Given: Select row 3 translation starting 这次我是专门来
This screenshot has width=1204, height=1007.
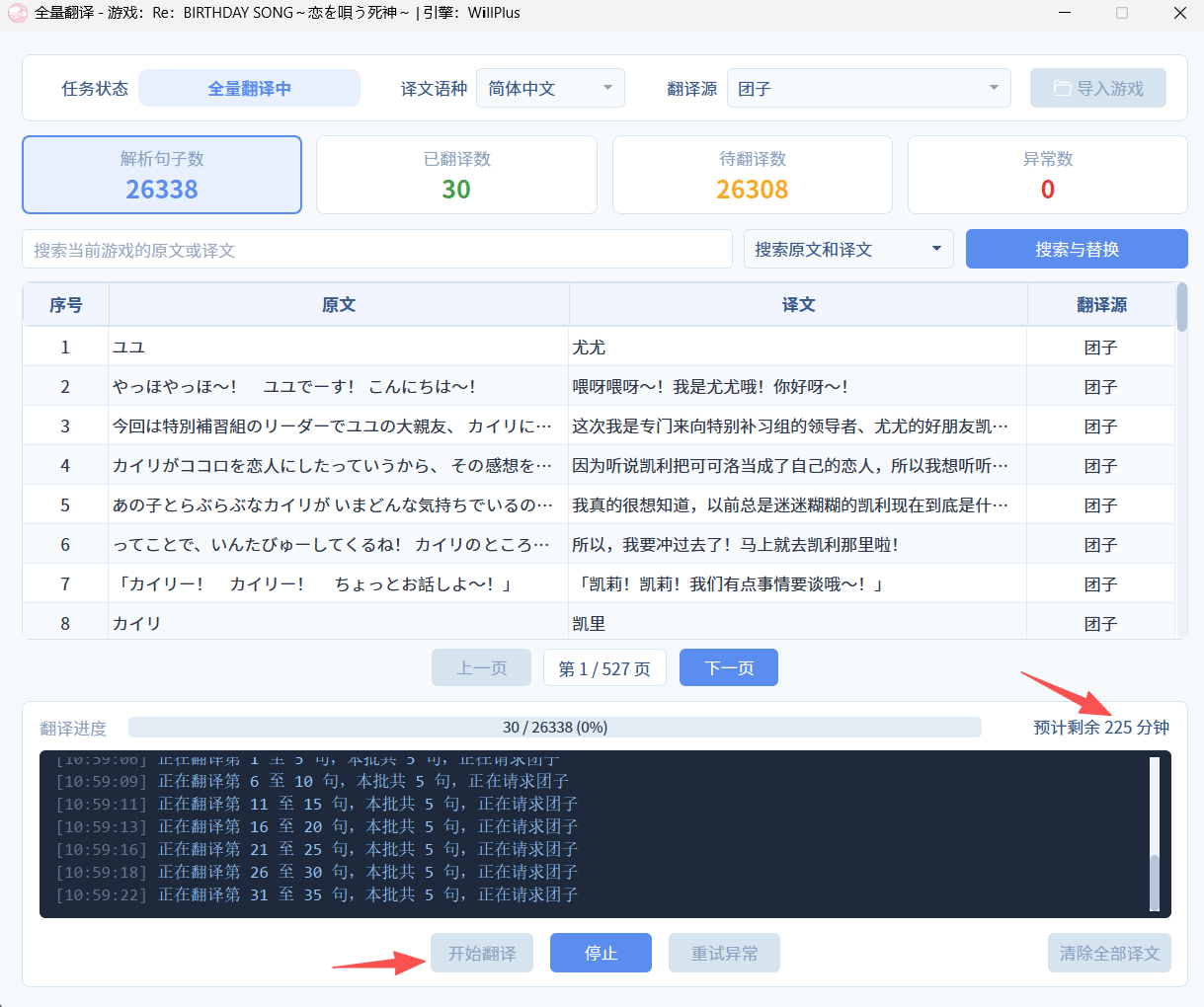Looking at the screenshot, I should [798, 426].
